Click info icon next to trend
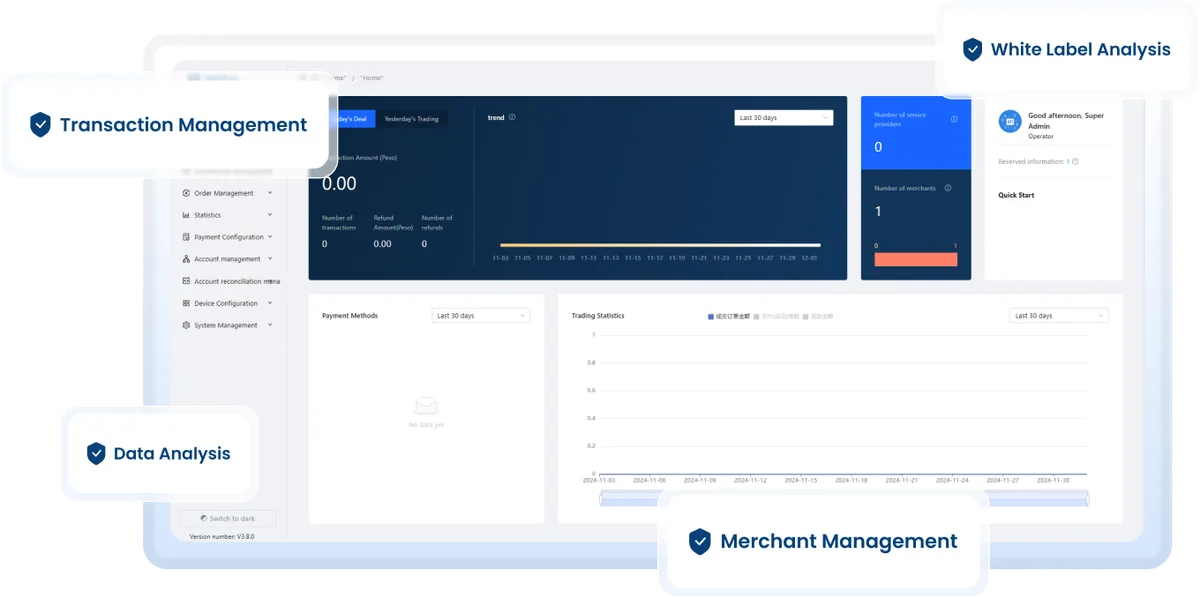This screenshot has height=598, width=1200. coord(512,117)
